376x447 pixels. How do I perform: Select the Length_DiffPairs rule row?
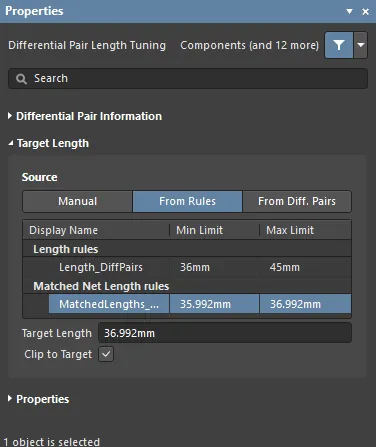click(x=187, y=267)
